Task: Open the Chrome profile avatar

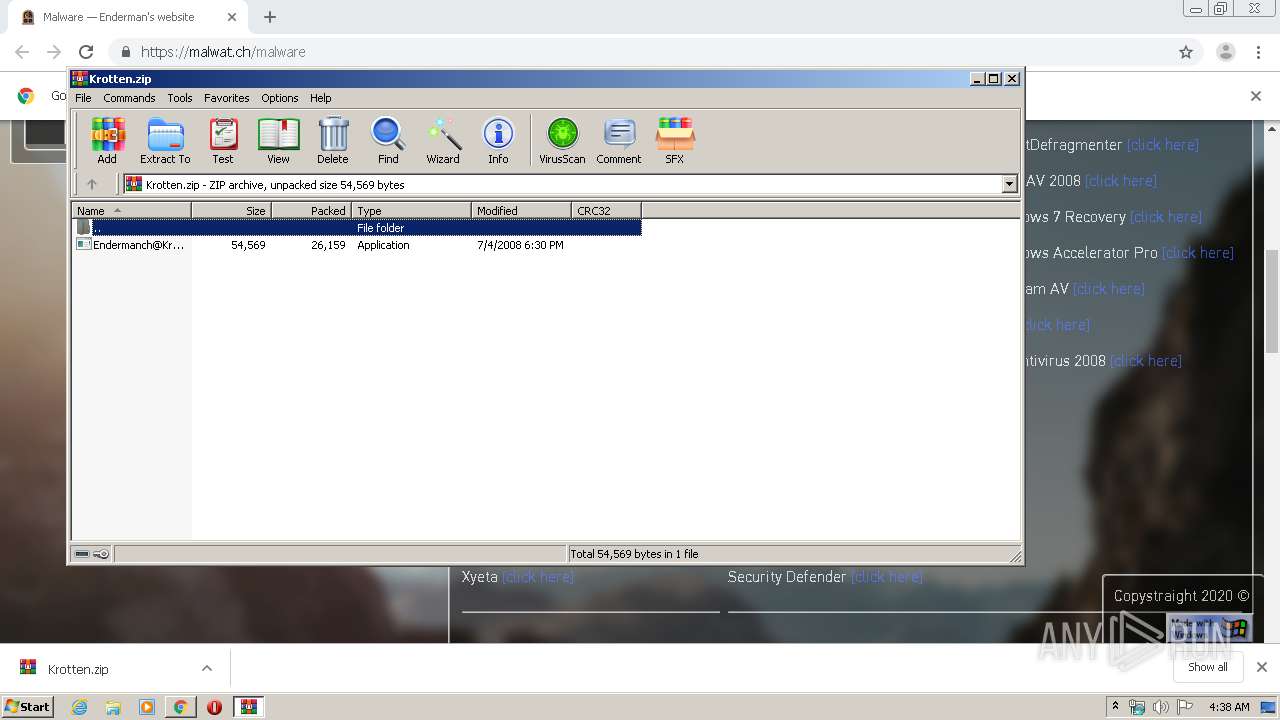Action: tap(1225, 52)
